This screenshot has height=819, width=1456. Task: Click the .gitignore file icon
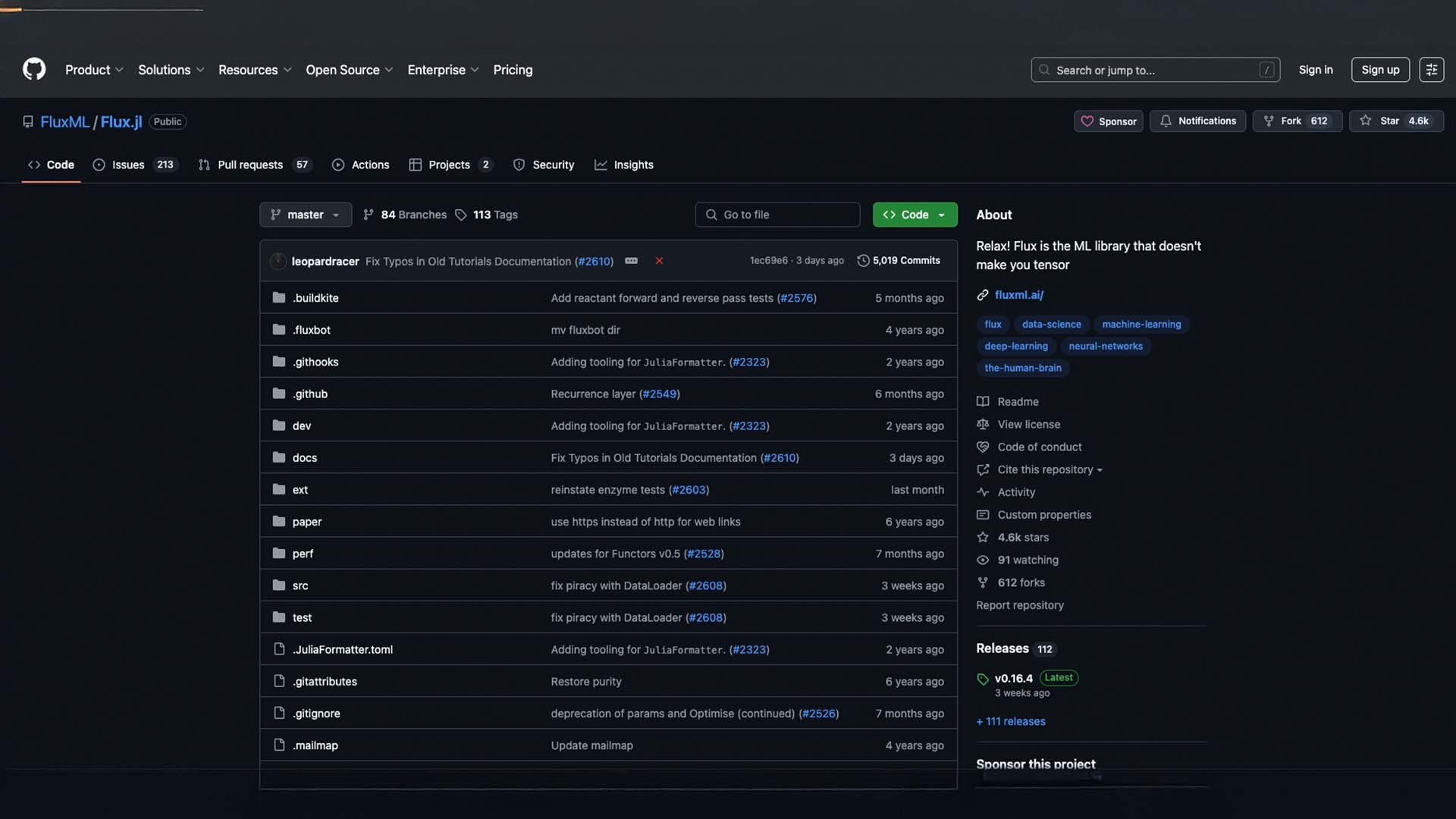(279, 713)
